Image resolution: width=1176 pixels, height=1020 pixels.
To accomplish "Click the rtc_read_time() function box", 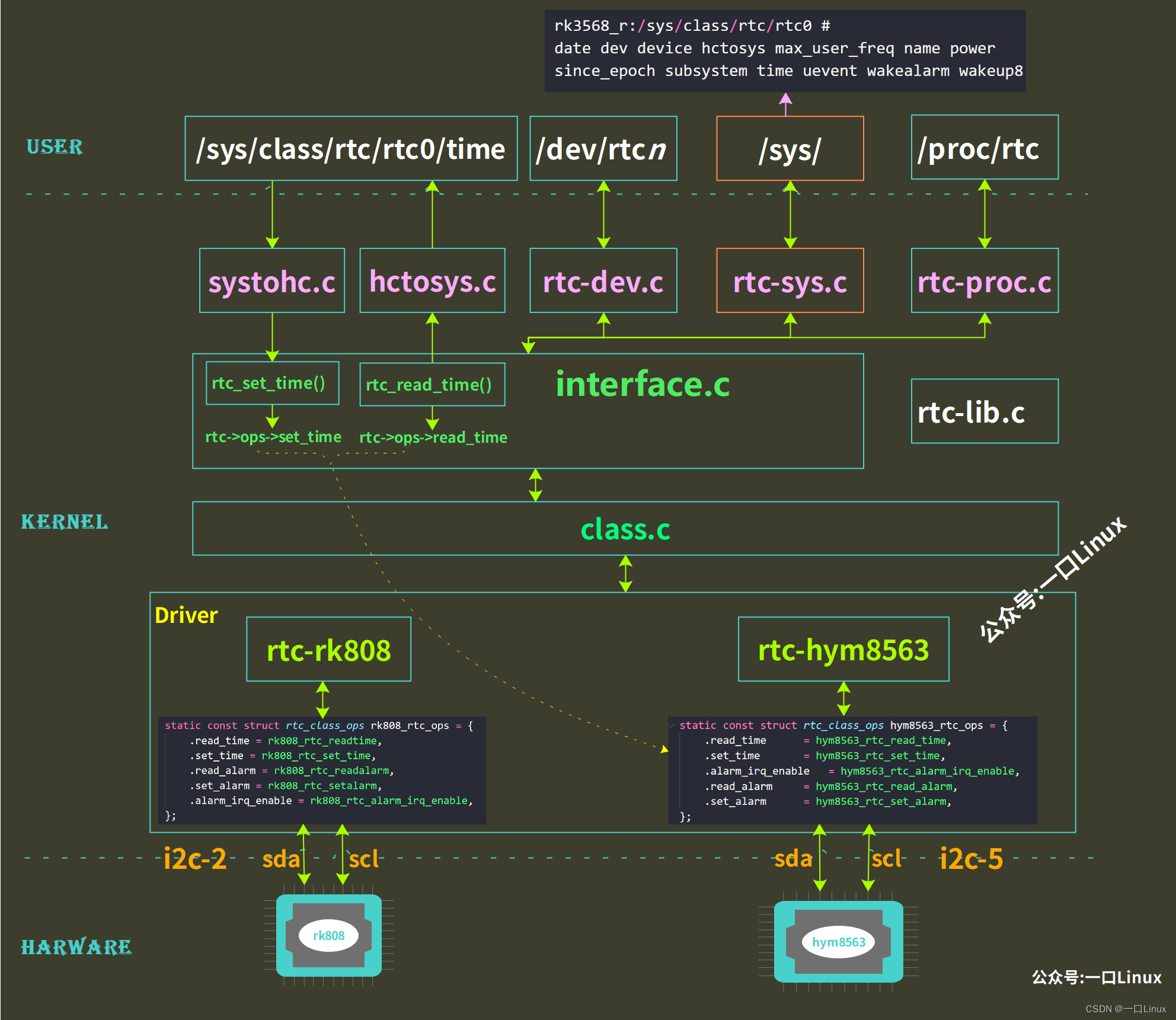I will (x=432, y=384).
